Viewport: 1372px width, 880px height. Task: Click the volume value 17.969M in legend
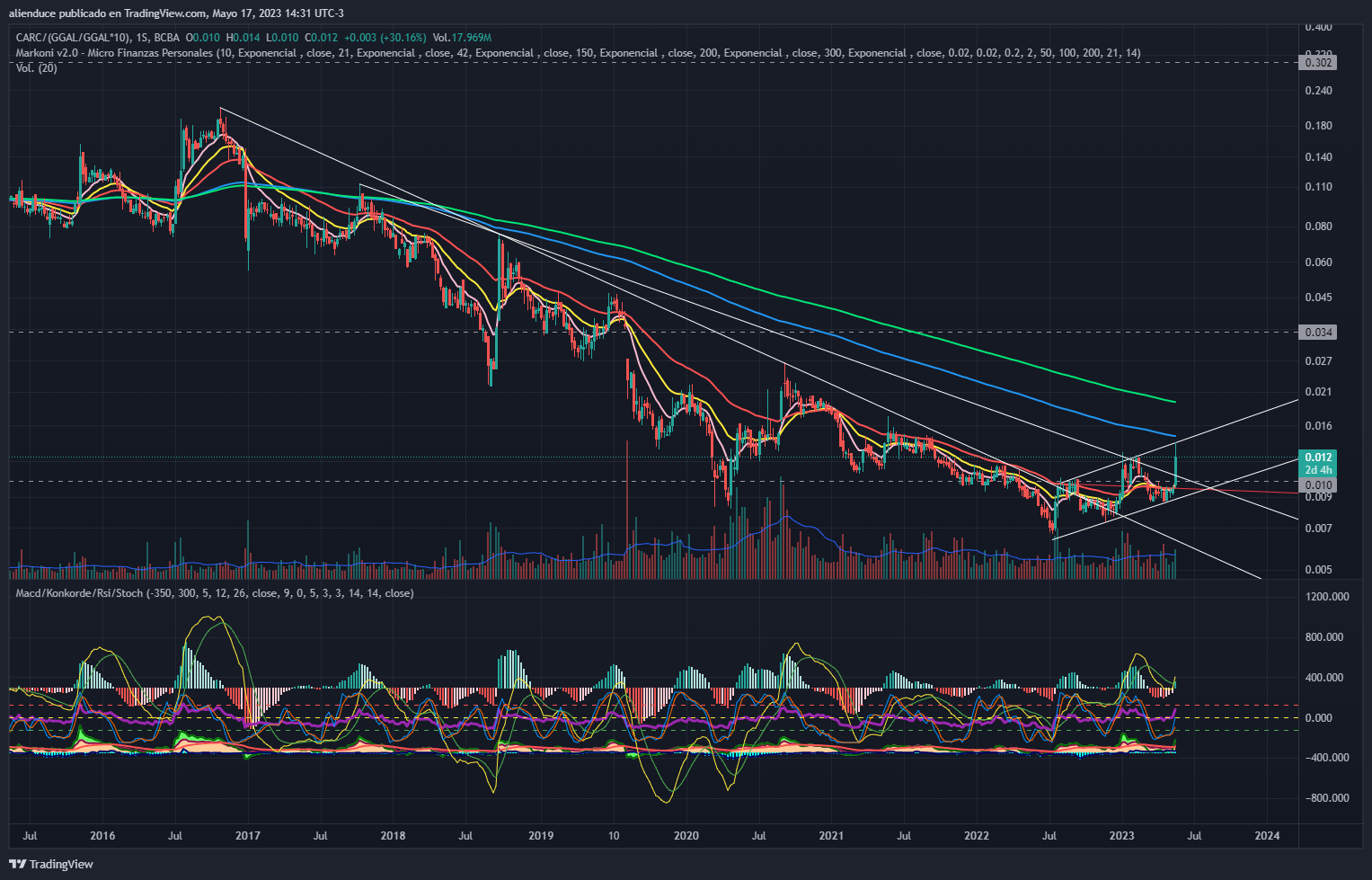tap(472, 38)
